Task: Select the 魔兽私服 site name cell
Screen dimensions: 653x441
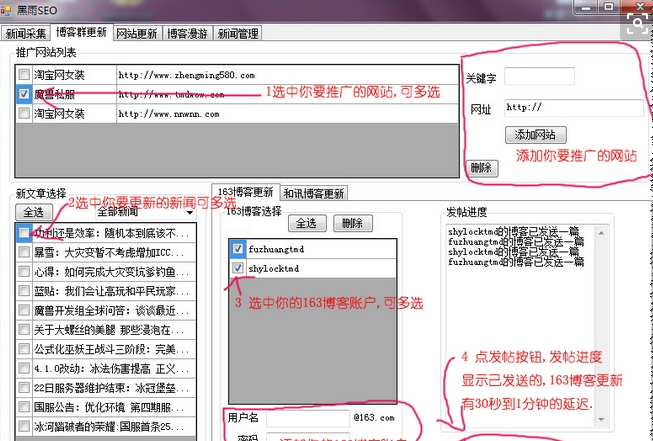Action: tap(74, 94)
